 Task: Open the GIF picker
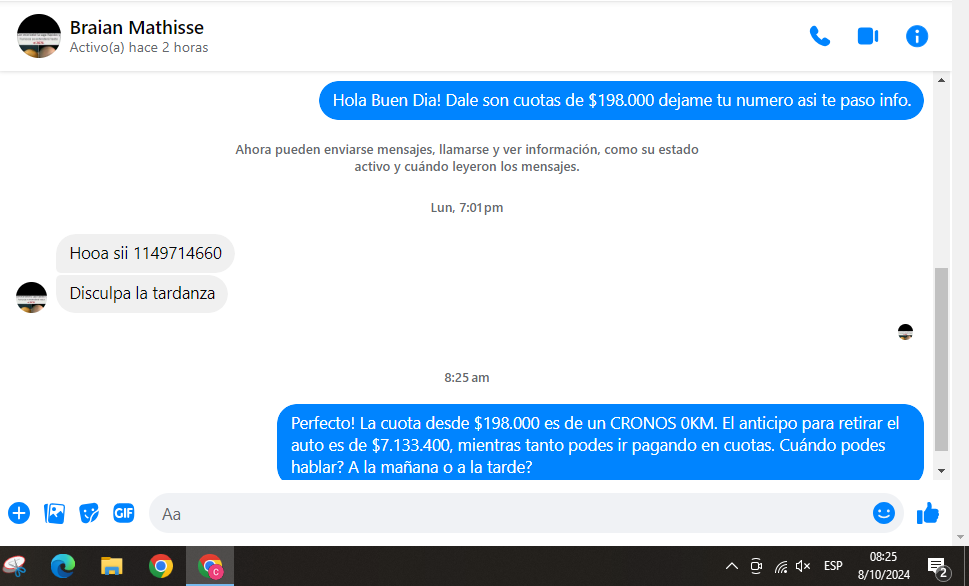[124, 513]
